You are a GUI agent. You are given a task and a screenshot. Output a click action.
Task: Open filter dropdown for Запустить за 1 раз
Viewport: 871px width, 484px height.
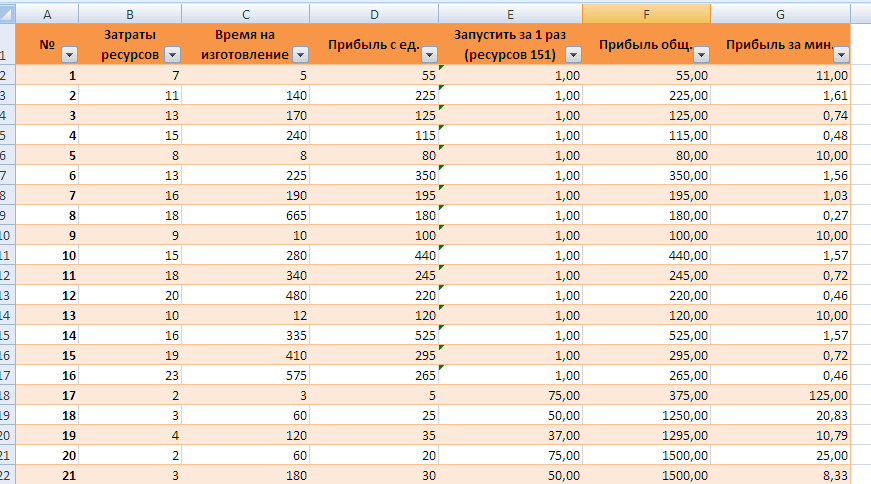(x=573, y=54)
